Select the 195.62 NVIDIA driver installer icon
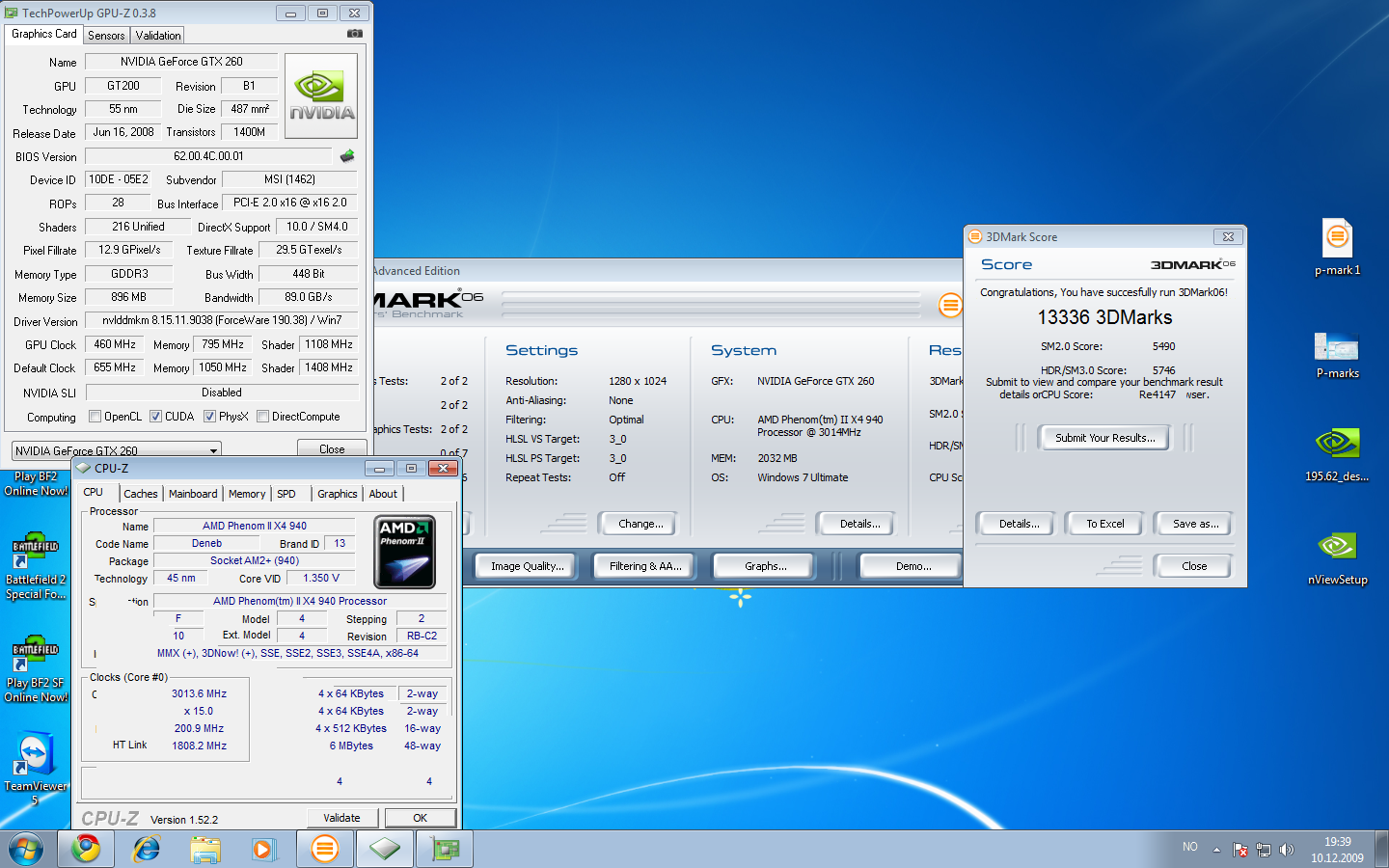Viewport: 1389px width, 868px height. click(1337, 453)
